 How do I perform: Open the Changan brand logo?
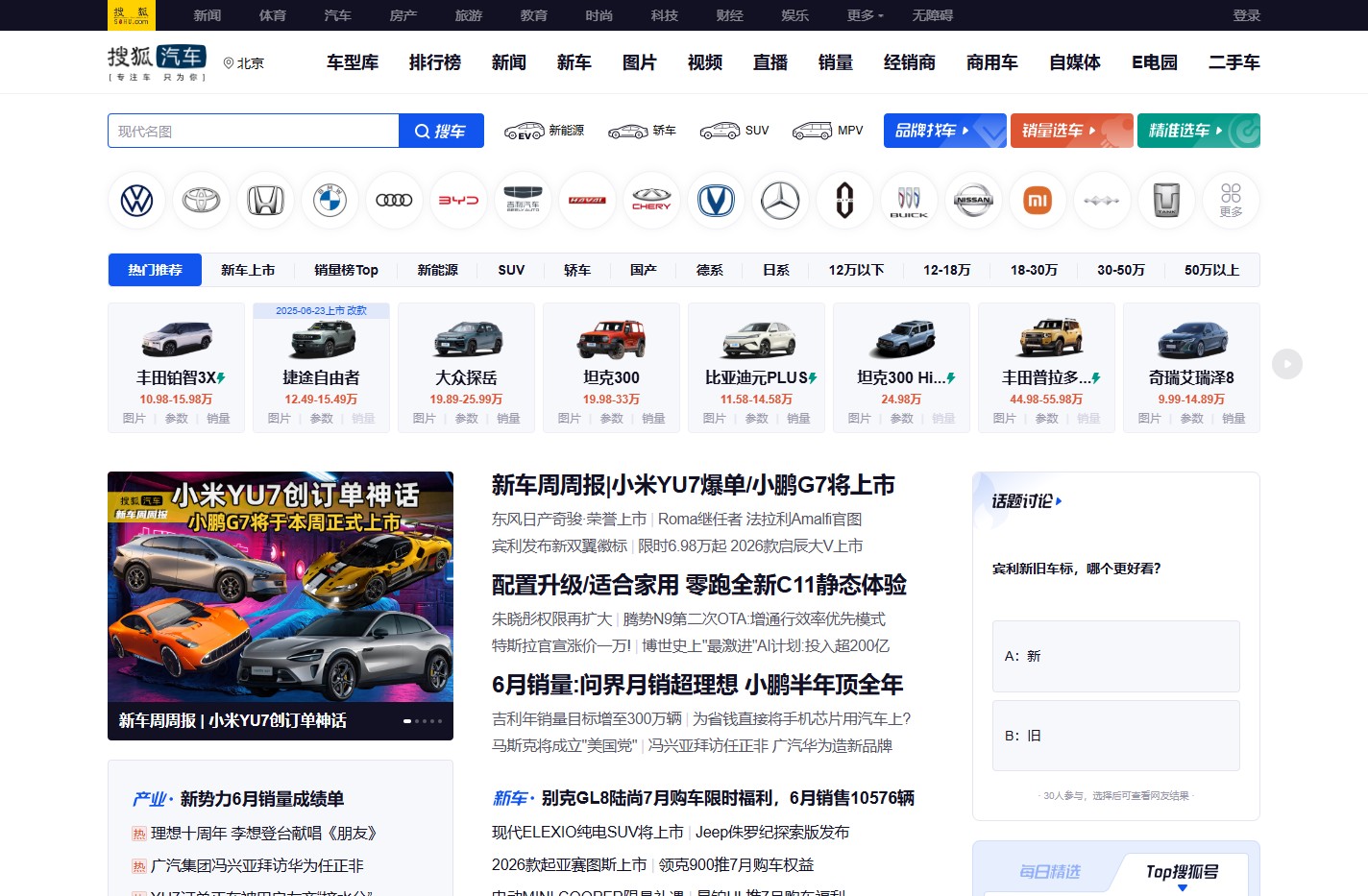pos(717,201)
